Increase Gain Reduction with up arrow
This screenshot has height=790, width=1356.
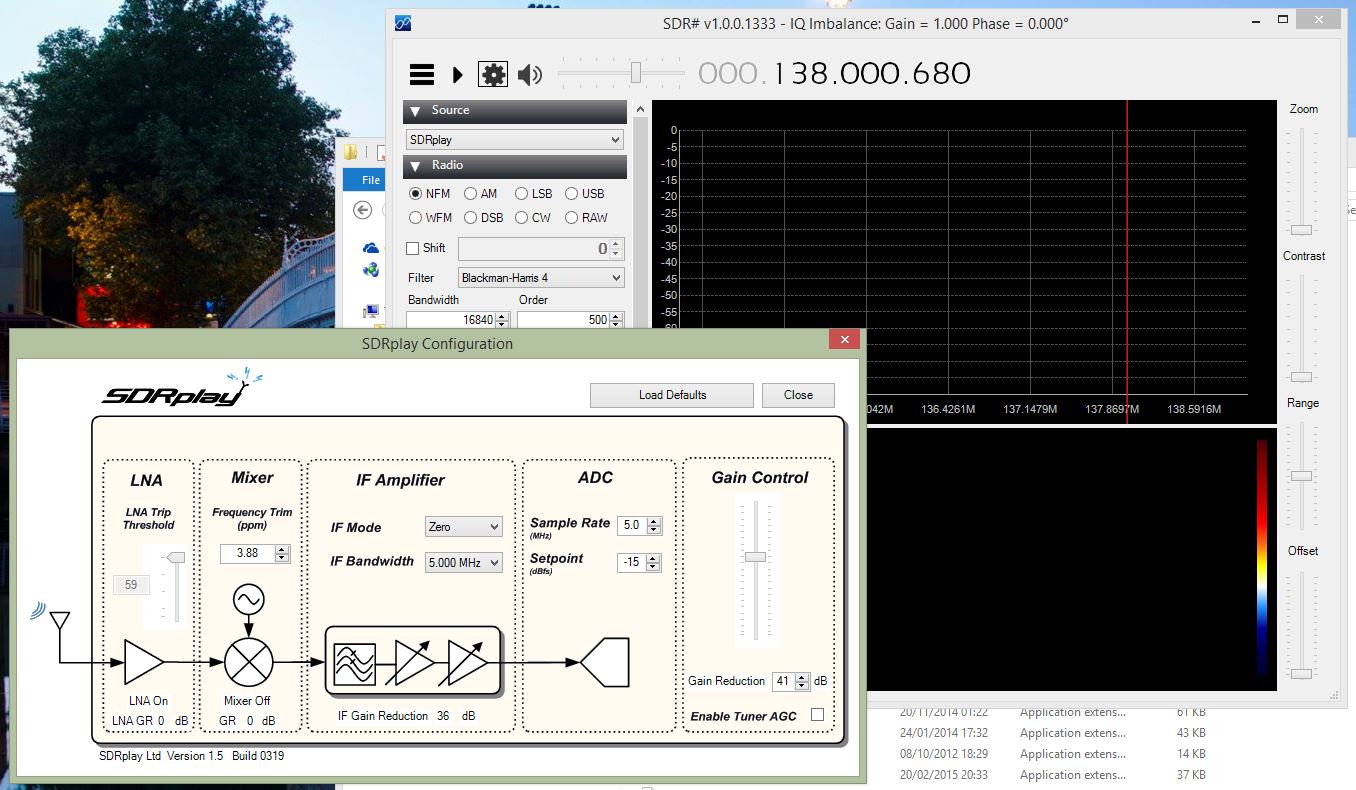coord(801,677)
